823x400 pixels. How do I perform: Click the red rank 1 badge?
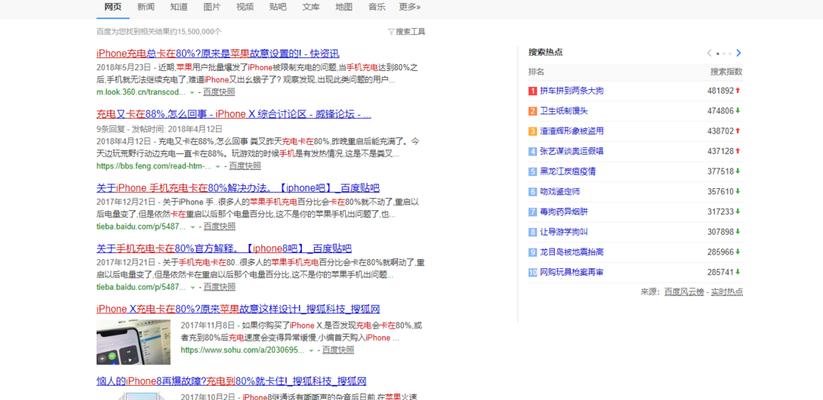(533, 91)
